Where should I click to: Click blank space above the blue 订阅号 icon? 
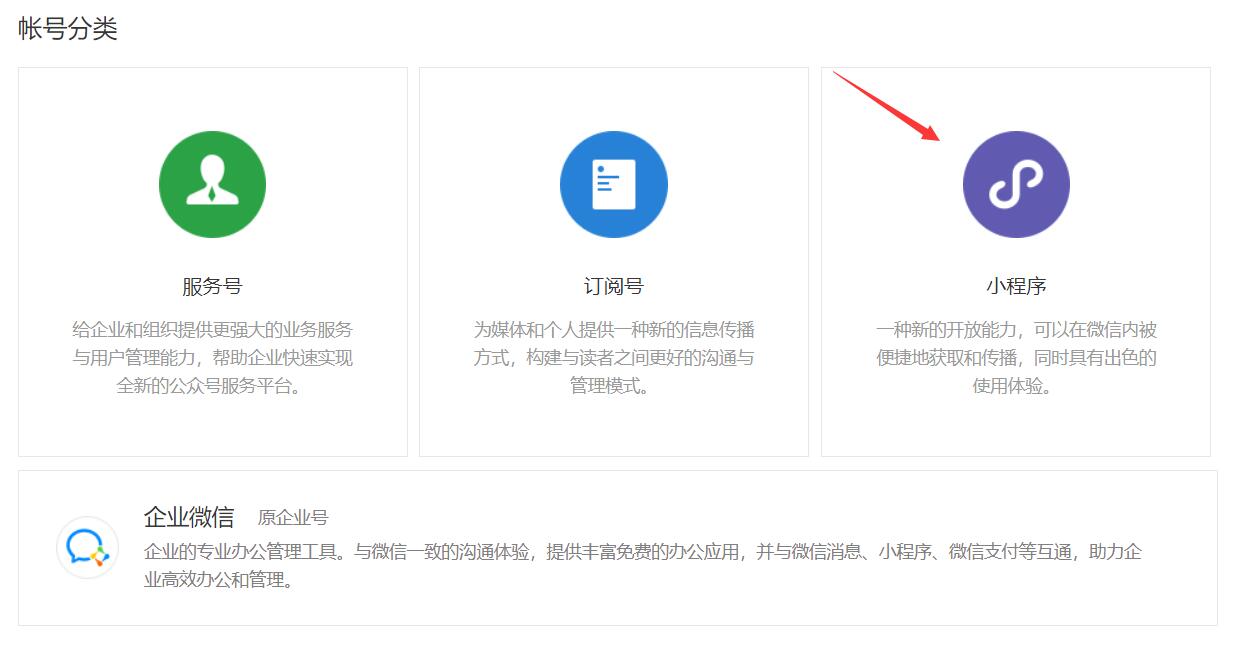point(613,98)
